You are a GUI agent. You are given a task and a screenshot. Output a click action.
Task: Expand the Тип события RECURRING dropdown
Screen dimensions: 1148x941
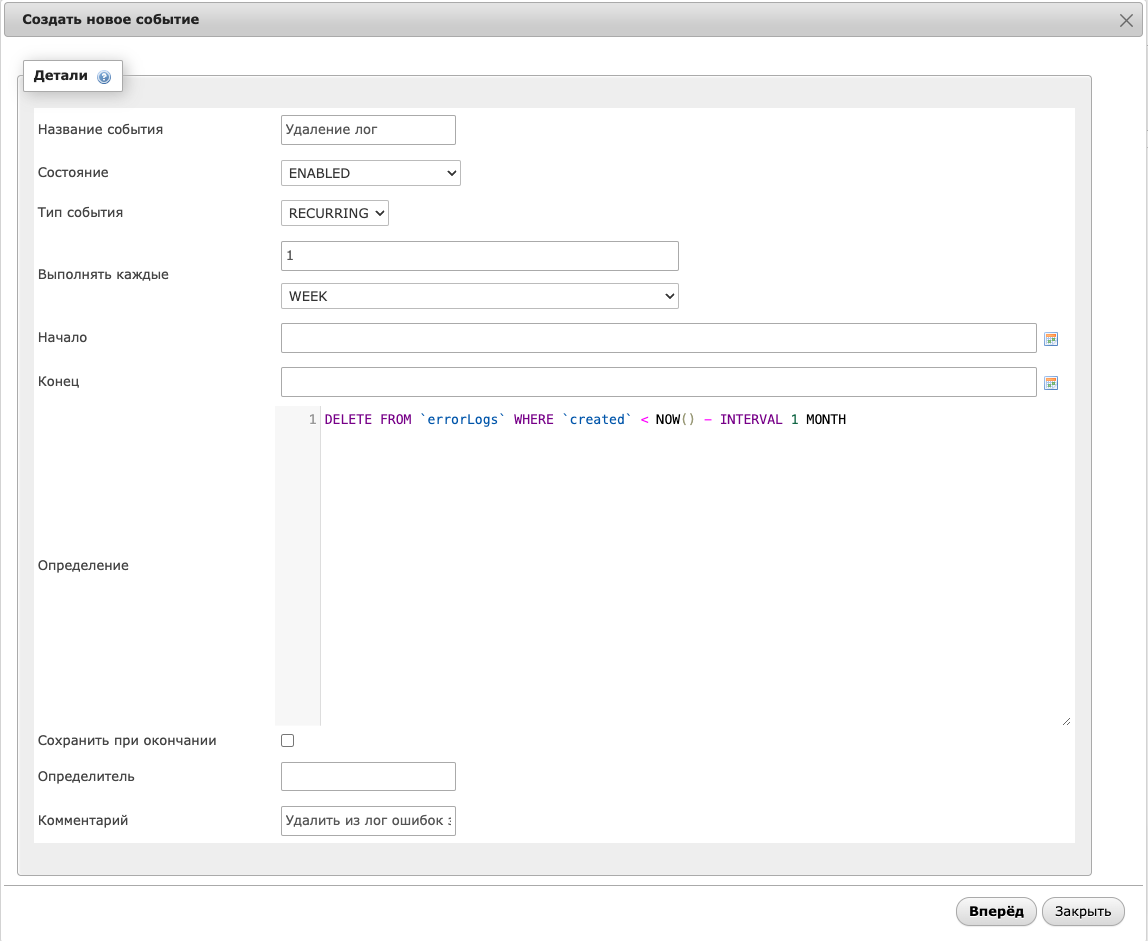point(334,213)
